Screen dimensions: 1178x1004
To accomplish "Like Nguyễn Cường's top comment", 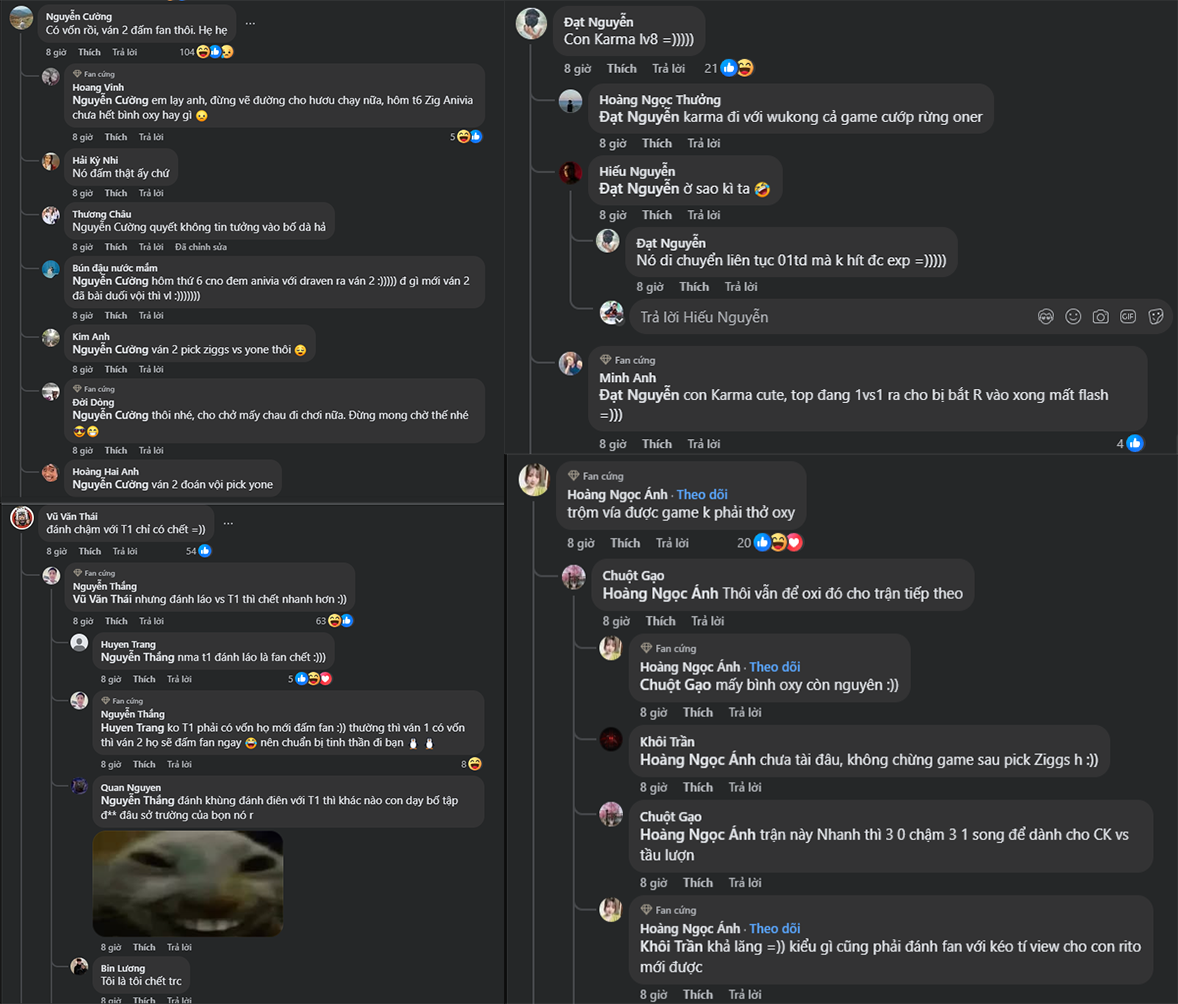I will point(90,52).
